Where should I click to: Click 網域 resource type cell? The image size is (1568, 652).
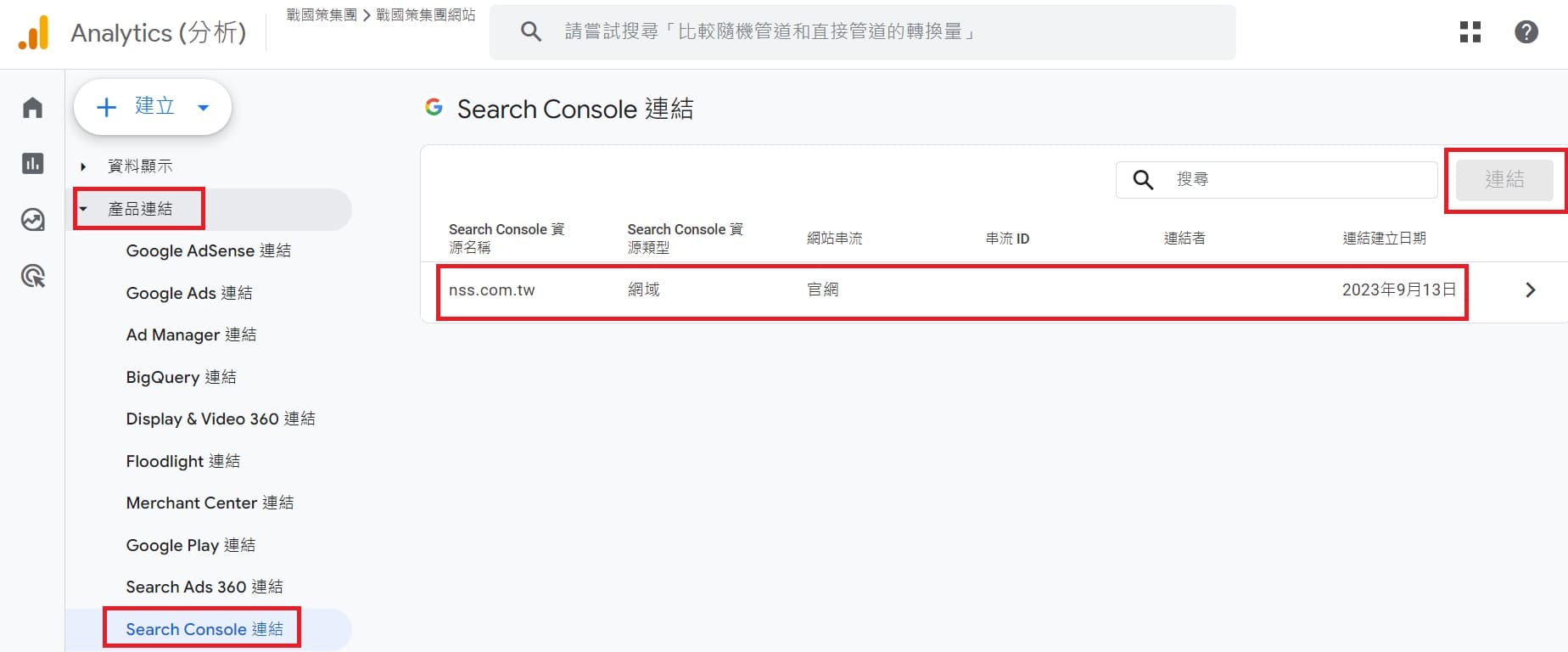point(644,290)
